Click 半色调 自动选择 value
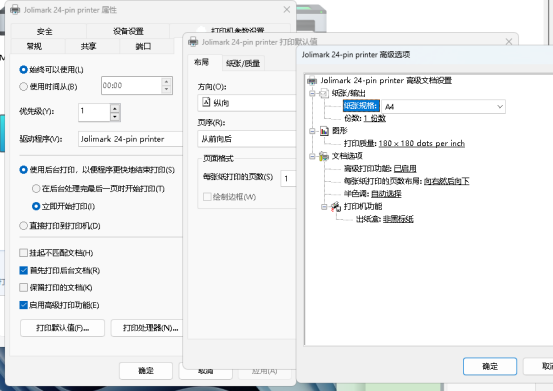Viewport: 553px width, 391px height. [386, 194]
